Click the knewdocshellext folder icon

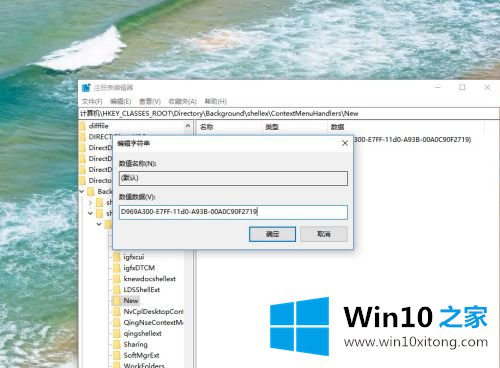(x=117, y=279)
